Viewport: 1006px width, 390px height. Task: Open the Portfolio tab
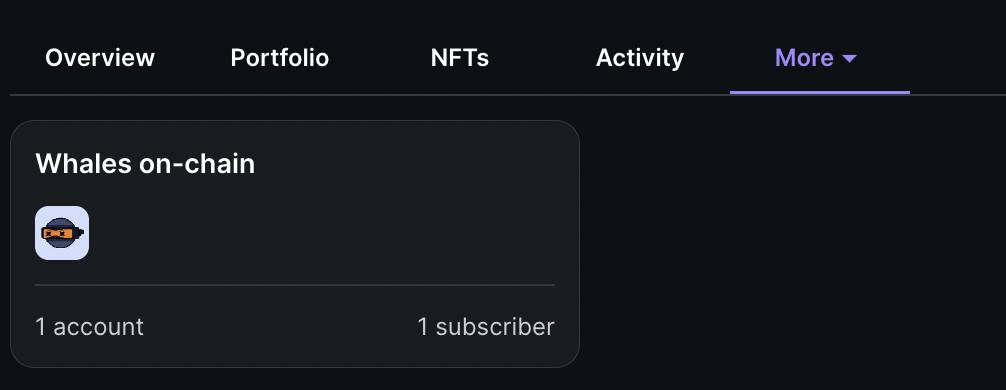(280, 58)
